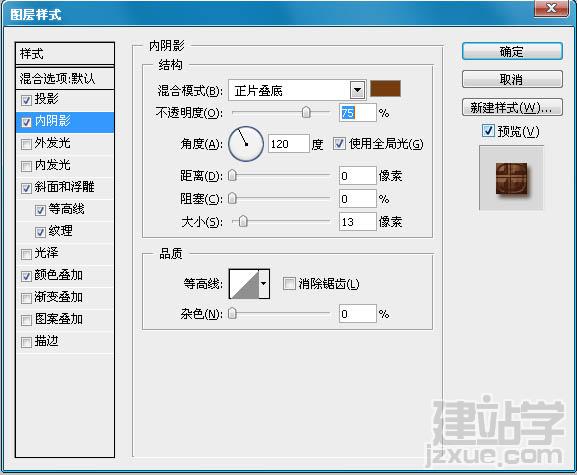This screenshot has height=475, width=577.
Task: Click the 不透明度 slider handle
Action: 306,113
